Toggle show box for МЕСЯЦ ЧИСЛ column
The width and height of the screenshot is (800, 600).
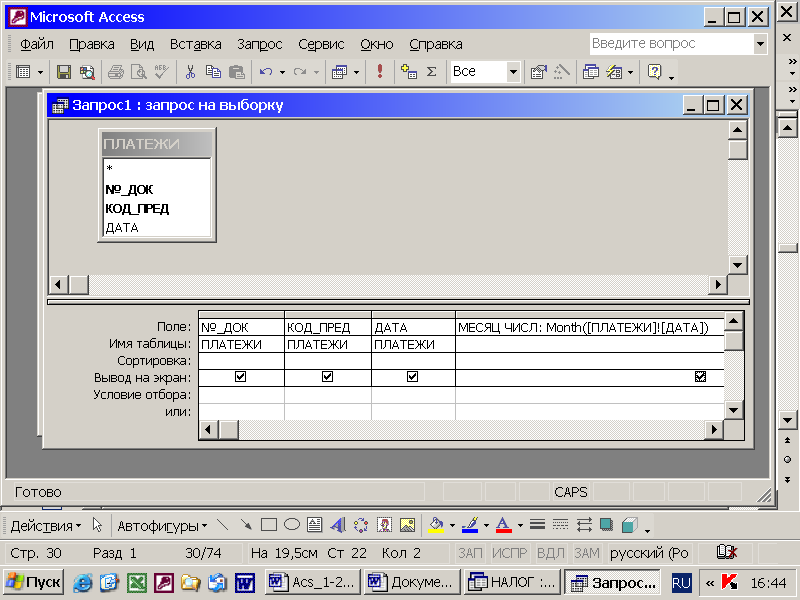point(701,377)
